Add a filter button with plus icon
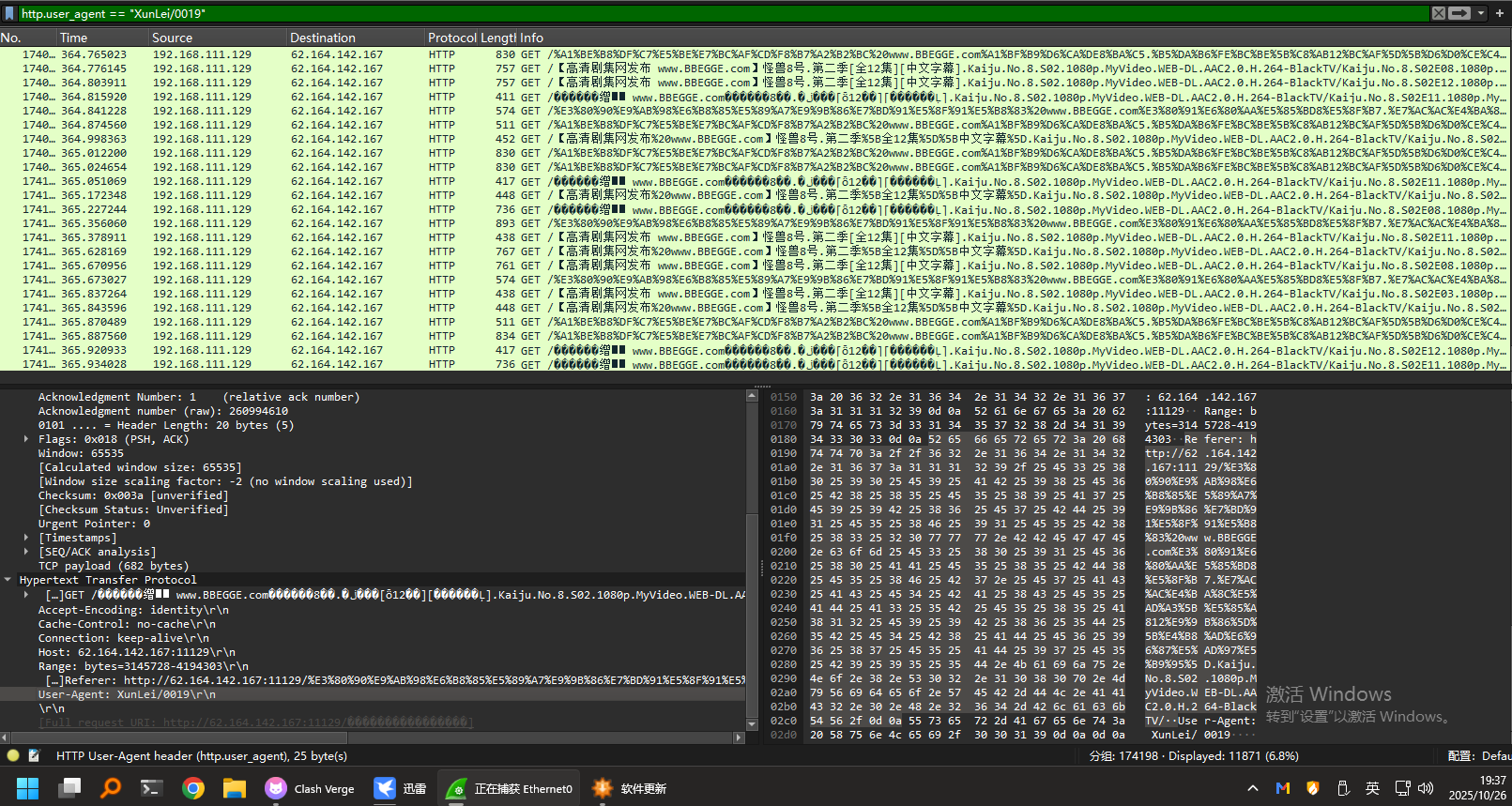Viewport: 1512px width, 806px height. 1502,13
